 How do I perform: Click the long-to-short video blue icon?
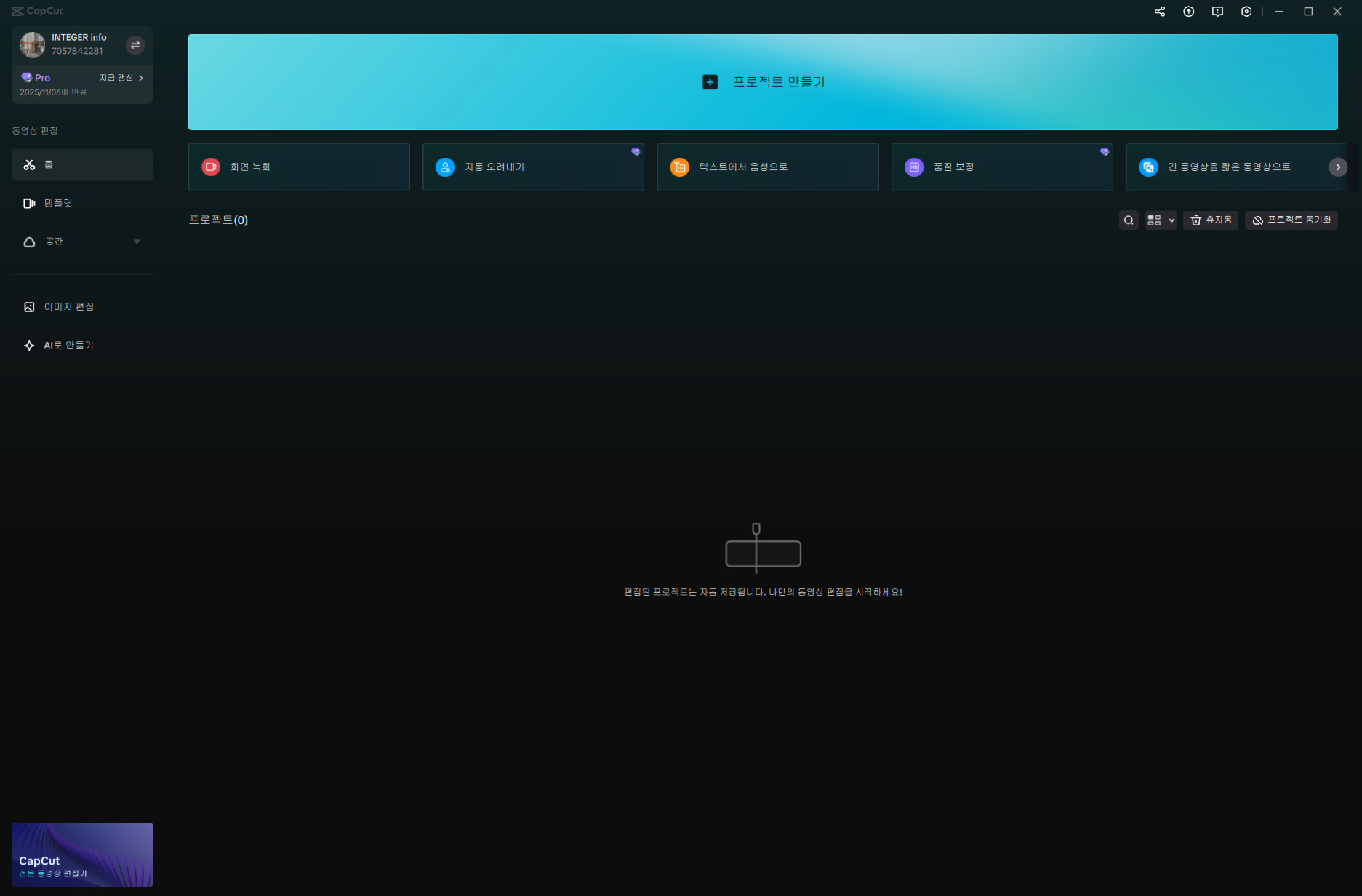click(x=1148, y=167)
